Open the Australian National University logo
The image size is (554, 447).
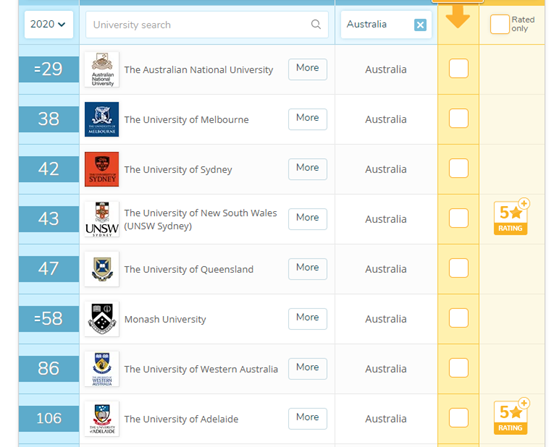pos(102,69)
